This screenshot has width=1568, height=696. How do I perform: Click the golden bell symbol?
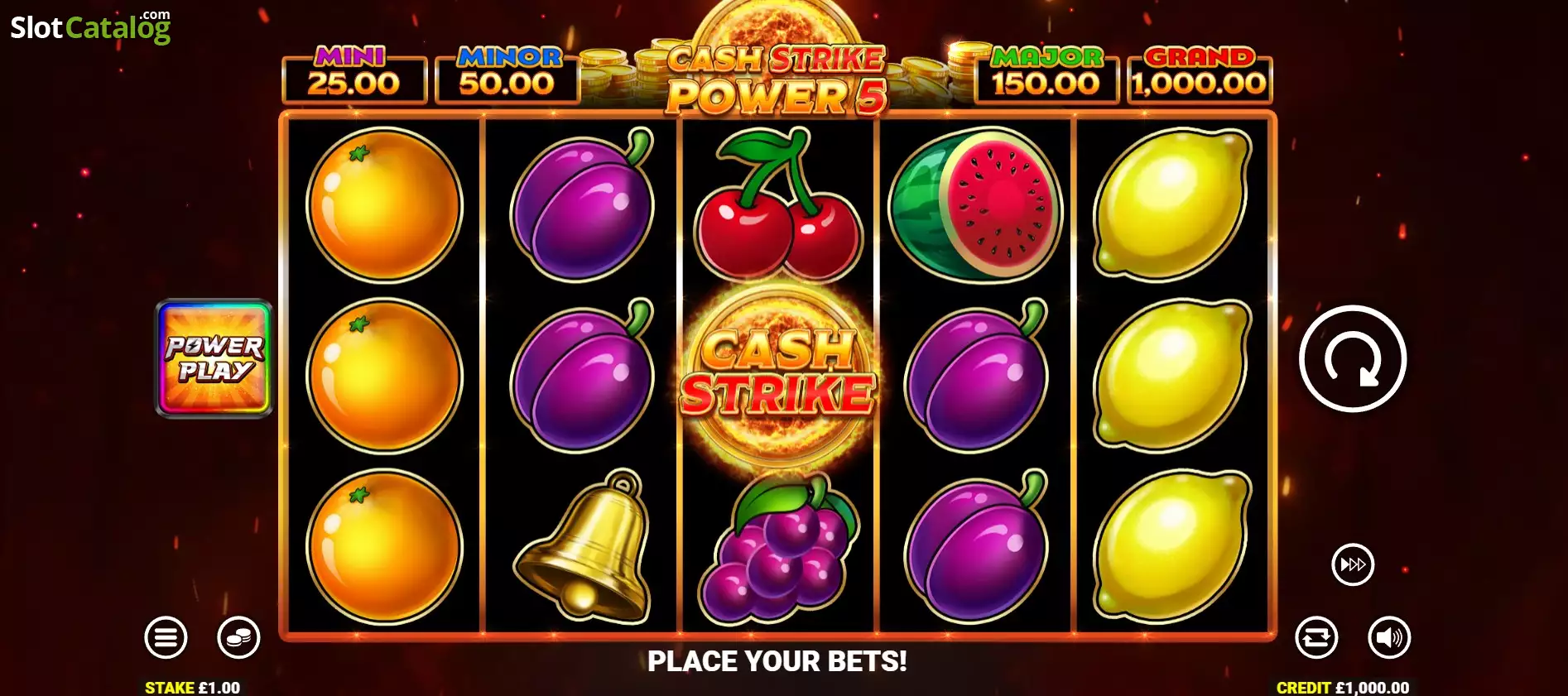click(x=583, y=546)
